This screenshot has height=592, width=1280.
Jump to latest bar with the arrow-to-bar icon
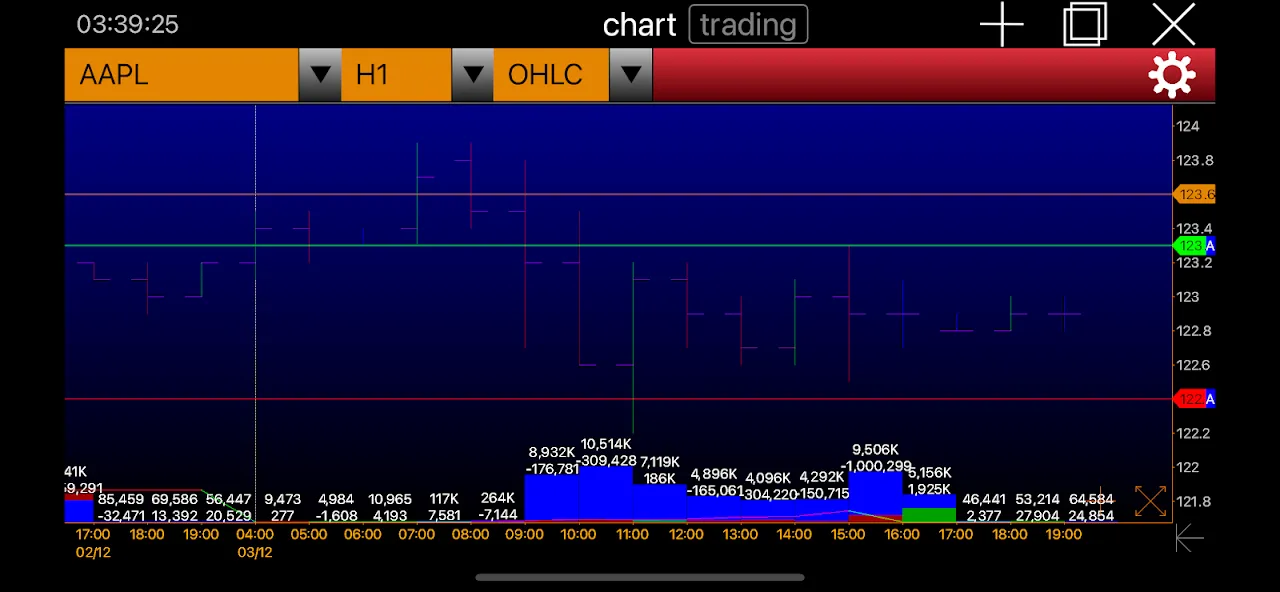[x=1189, y=539]
